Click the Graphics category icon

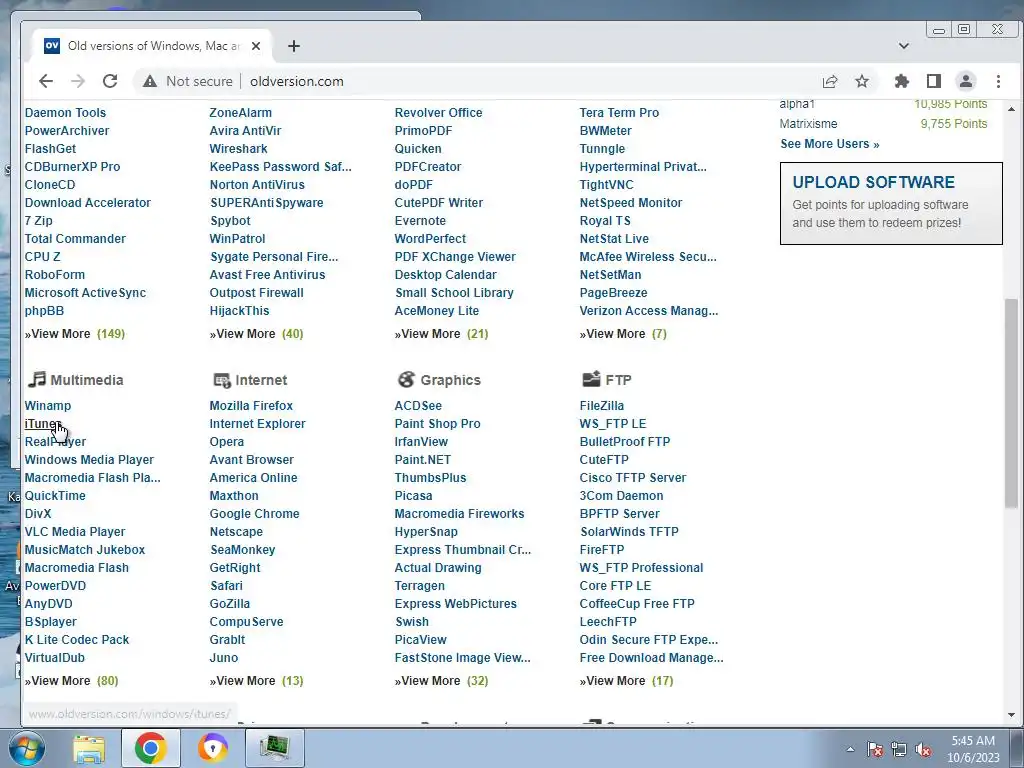click(406, 379)
